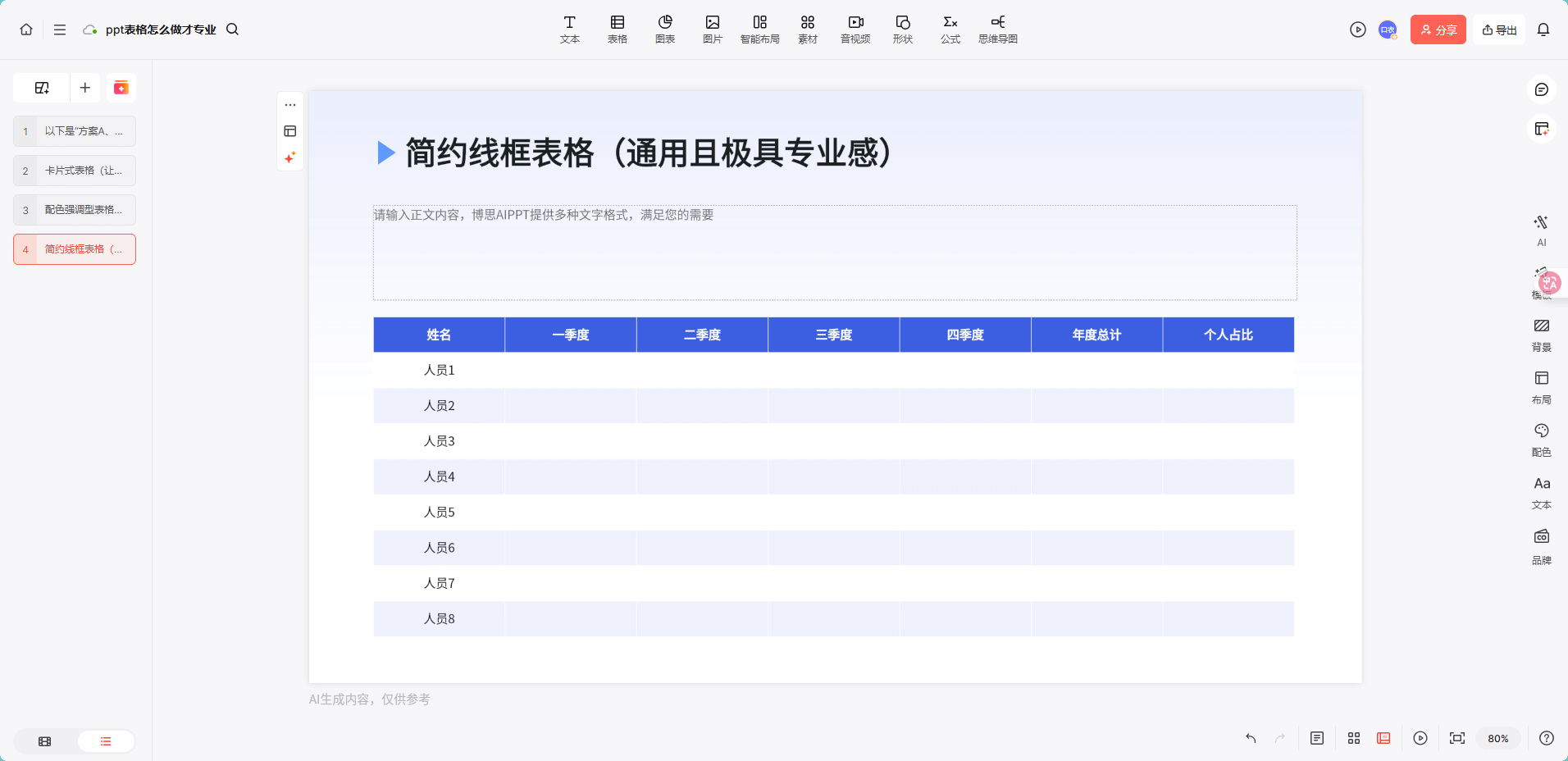Image resolution: width=1568 pixels, height=761 pixels.
Task: Click the 分享 share button
Action: 1438,29
